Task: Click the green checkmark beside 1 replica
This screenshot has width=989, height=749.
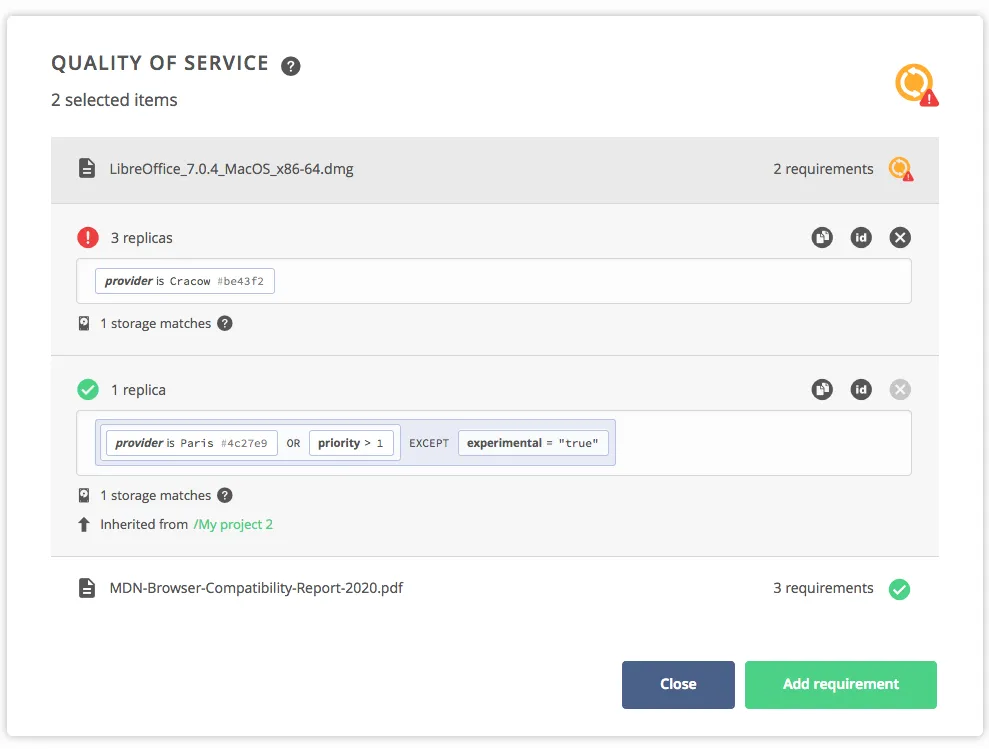Action: [x=88, y=389]
